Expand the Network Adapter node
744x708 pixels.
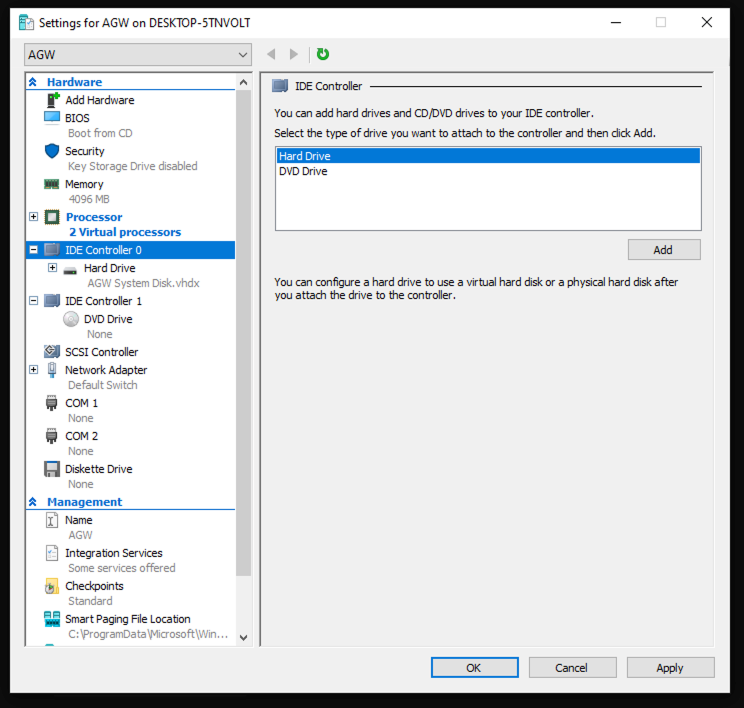34,370
